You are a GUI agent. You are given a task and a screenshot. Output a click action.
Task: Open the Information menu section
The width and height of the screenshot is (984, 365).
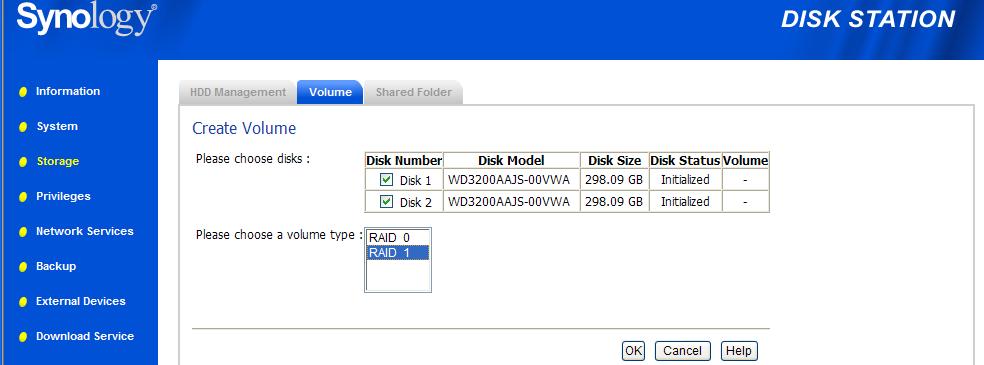click(x=68, y=91)
